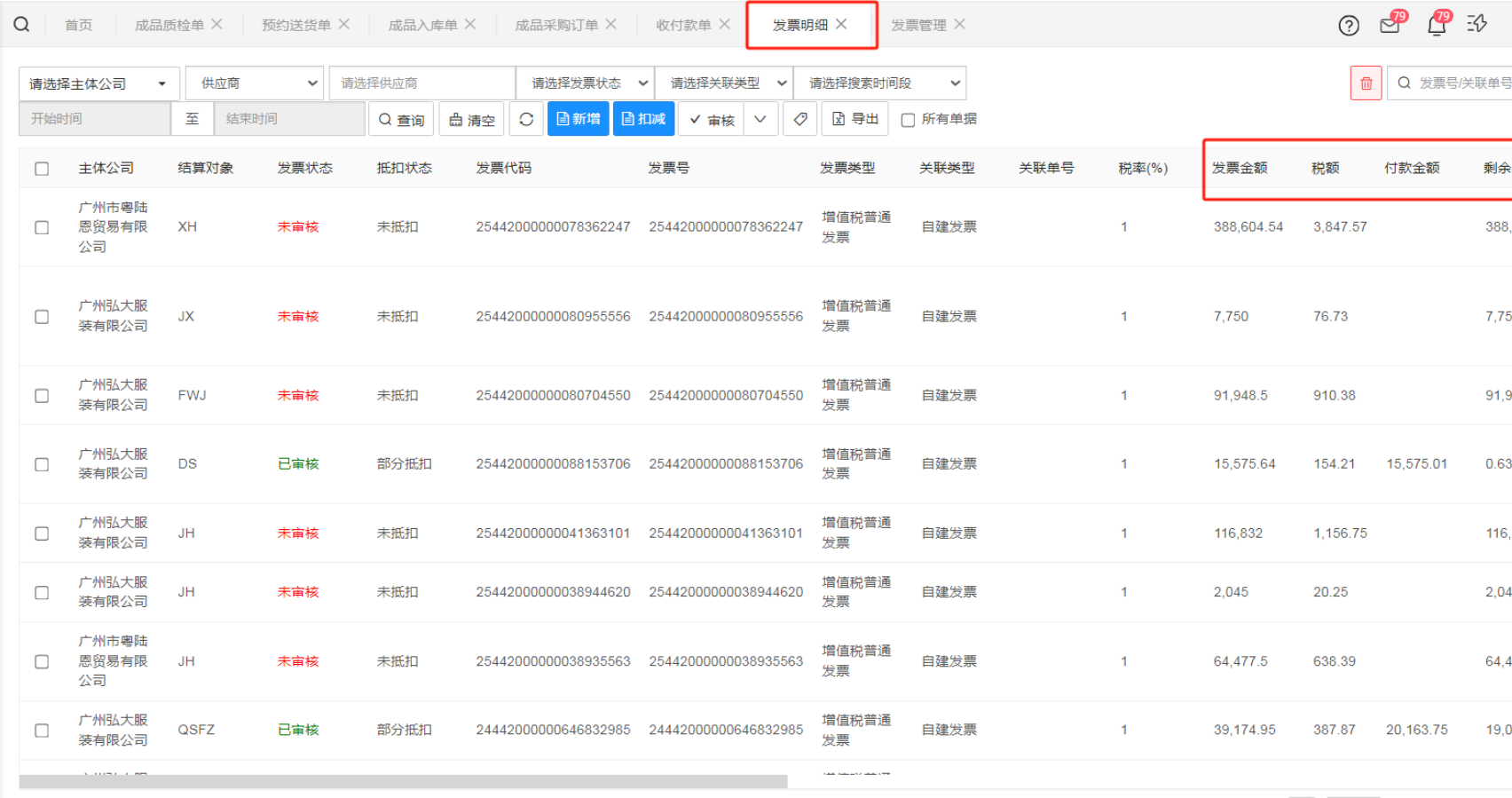Click the 开始时间 date input field
This screenshot has height=798, width=1512.
point(94,119)
